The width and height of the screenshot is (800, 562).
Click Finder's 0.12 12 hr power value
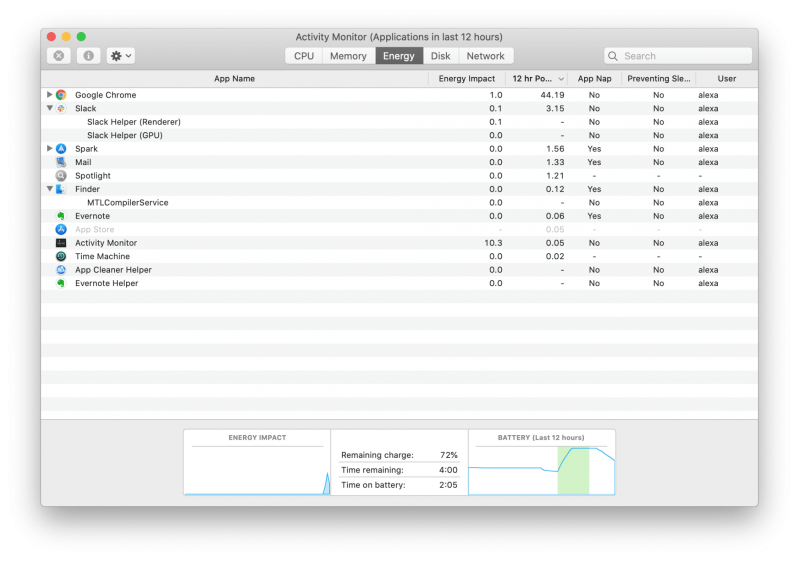[x=555, y=189]
